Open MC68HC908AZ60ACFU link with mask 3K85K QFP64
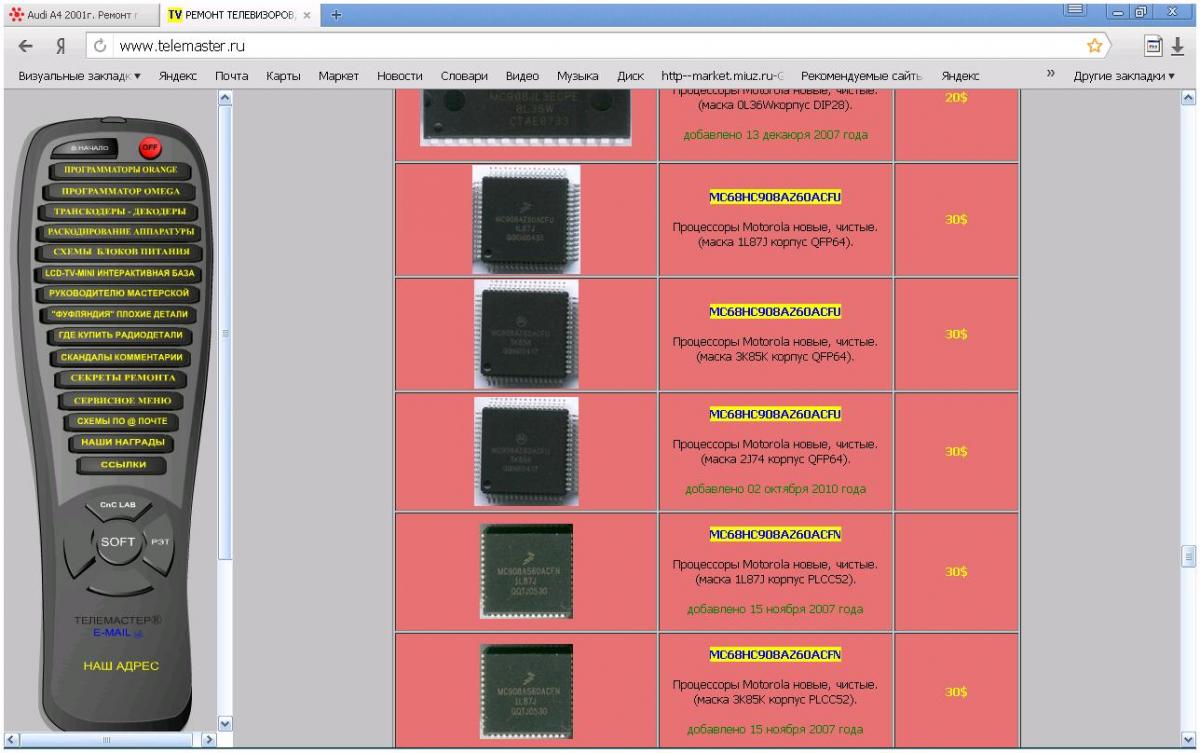This screenshot has height=753, width=1200. click(775, 311)
